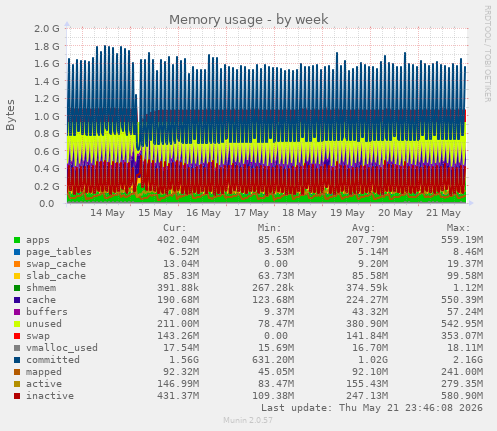Click committed max value 2.16G
497x431 pixels.
(468, 360)
